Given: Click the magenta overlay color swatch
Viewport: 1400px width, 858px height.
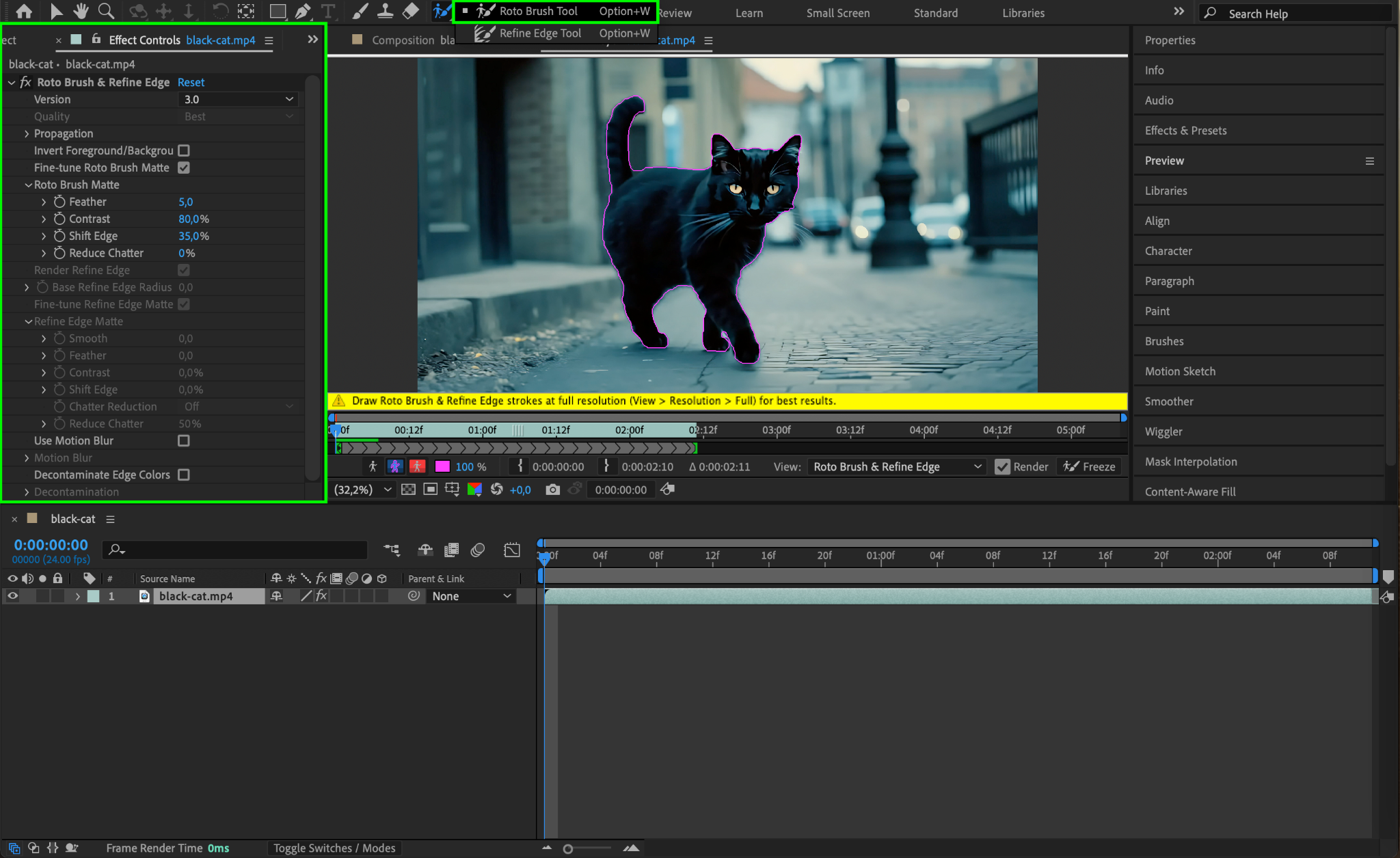Looking at the screenshot, I should [x=442, y=466].
